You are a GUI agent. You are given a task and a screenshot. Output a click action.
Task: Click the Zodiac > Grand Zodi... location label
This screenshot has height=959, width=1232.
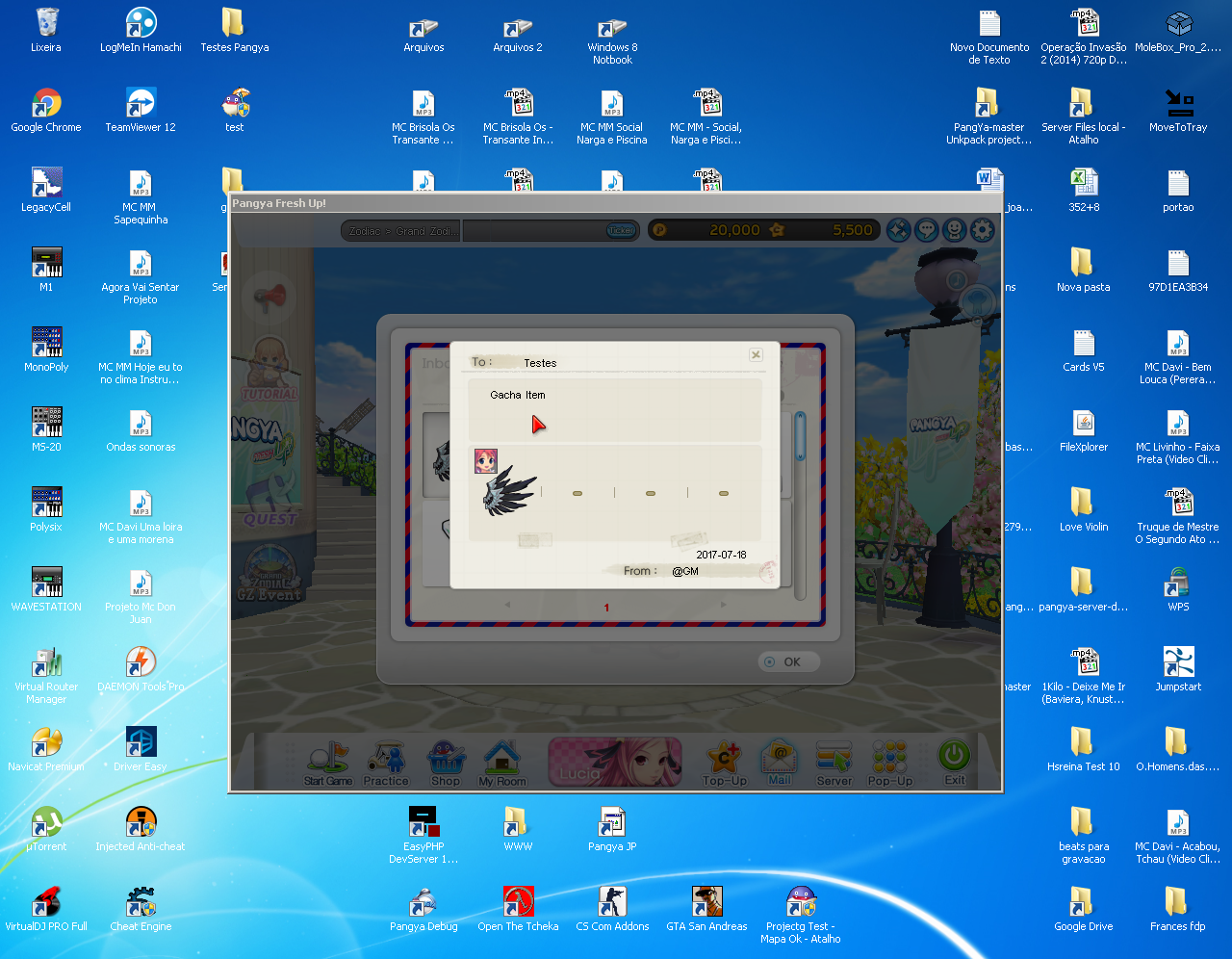[402, 231]
